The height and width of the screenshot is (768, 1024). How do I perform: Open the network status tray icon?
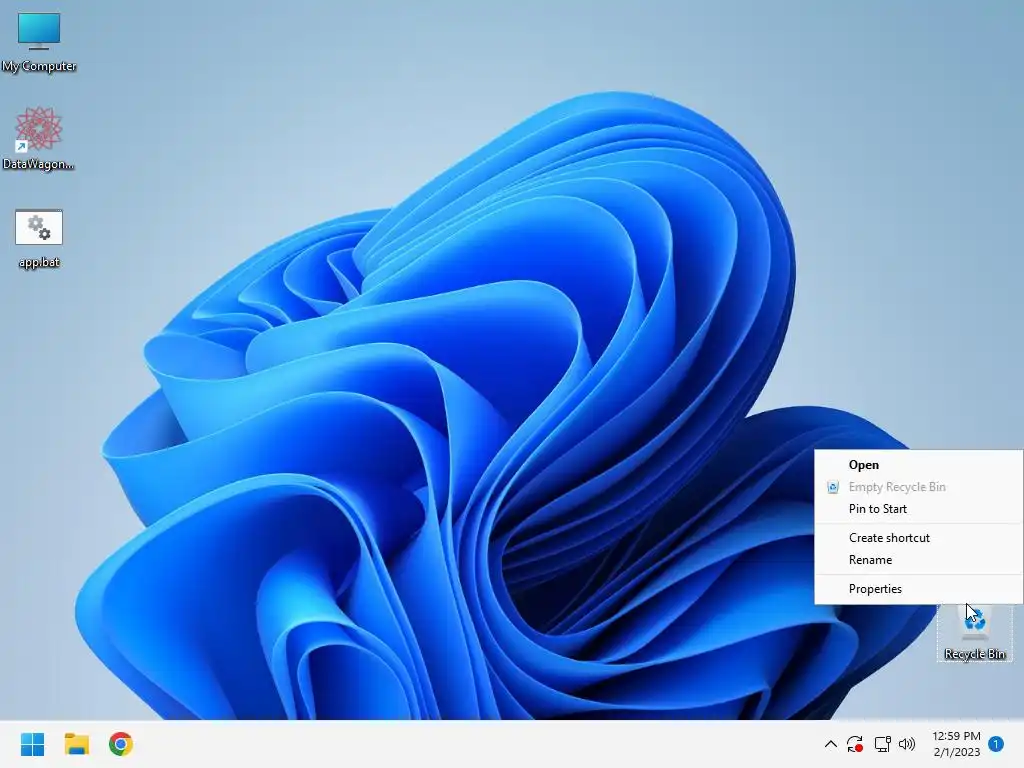point(882,744)
